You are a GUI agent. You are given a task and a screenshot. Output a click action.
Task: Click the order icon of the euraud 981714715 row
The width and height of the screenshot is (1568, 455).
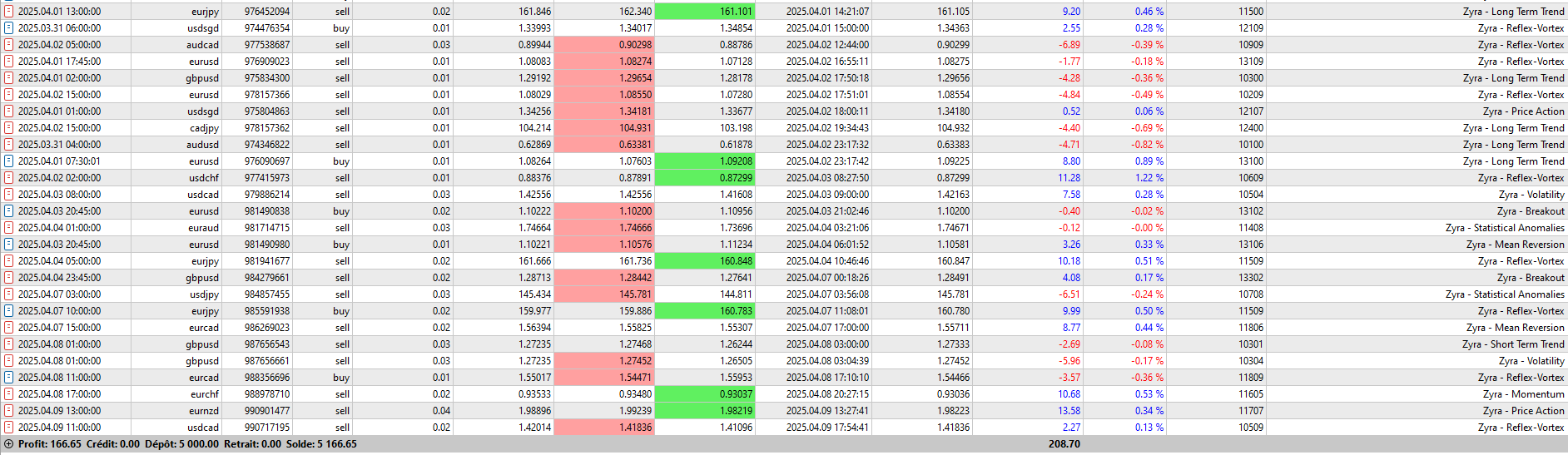coord(9,228)
